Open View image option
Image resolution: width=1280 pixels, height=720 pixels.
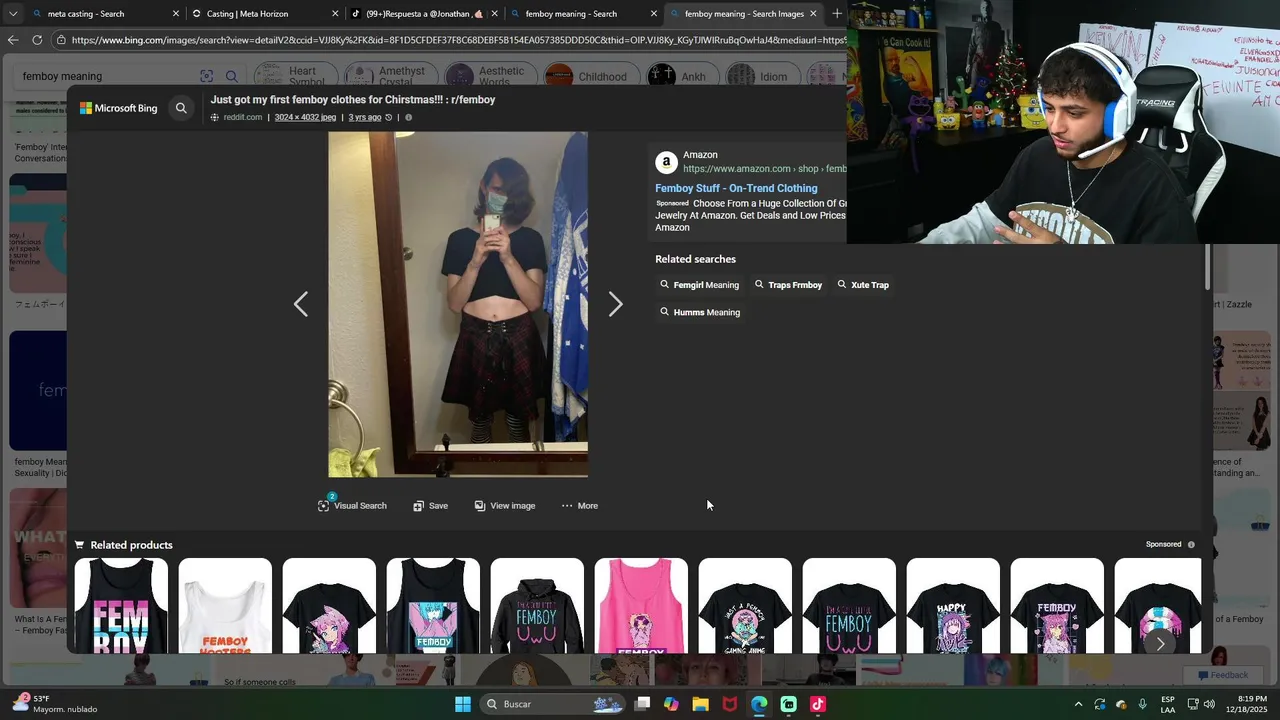point(505,505)
